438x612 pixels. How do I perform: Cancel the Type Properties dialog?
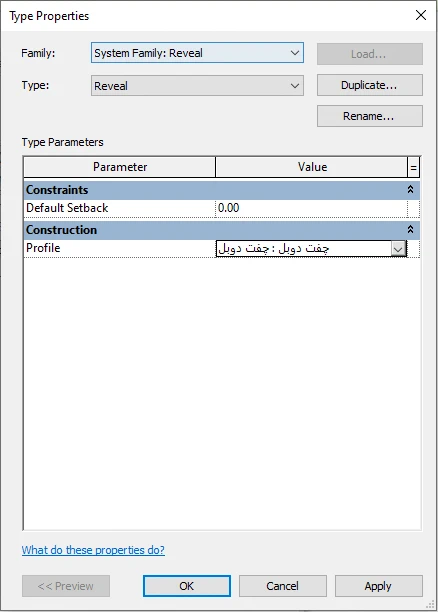283,586
